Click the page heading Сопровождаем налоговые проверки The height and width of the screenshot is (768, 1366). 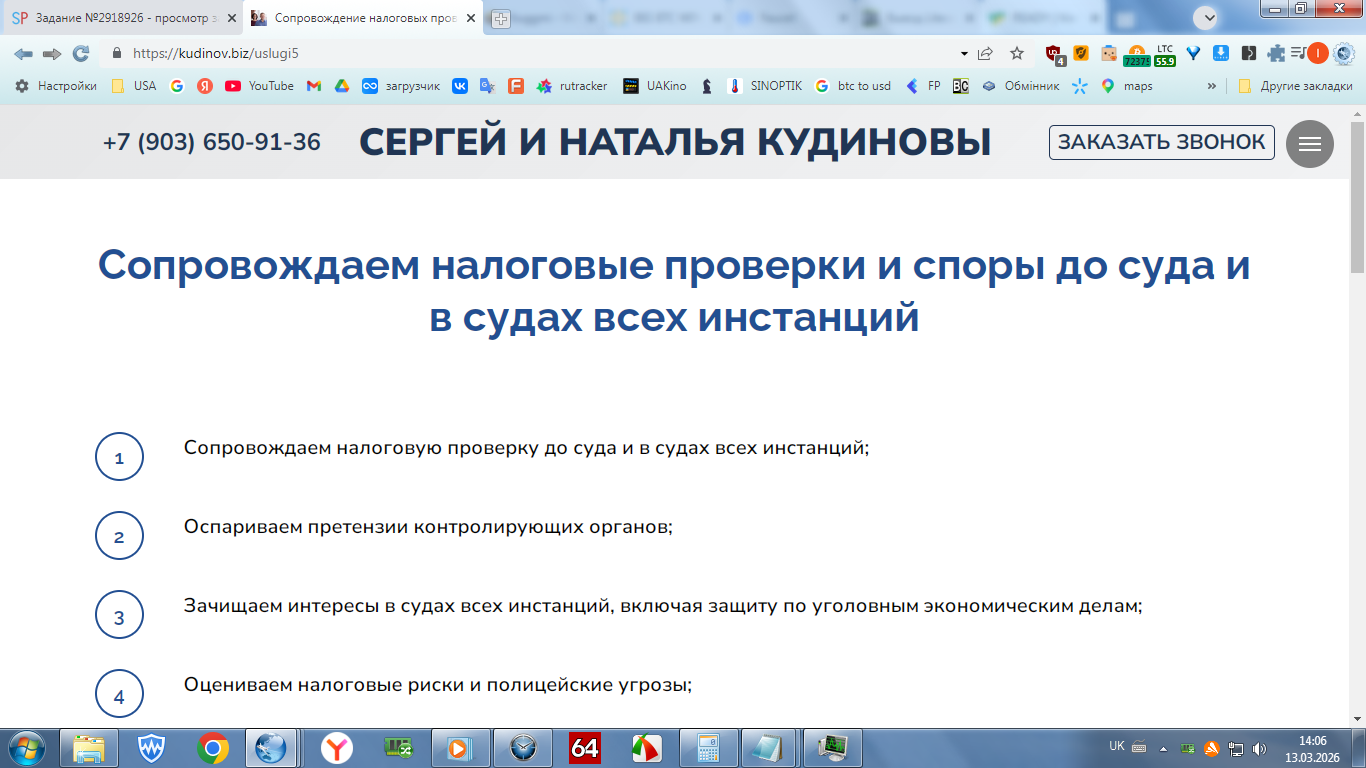click(675, 292)
